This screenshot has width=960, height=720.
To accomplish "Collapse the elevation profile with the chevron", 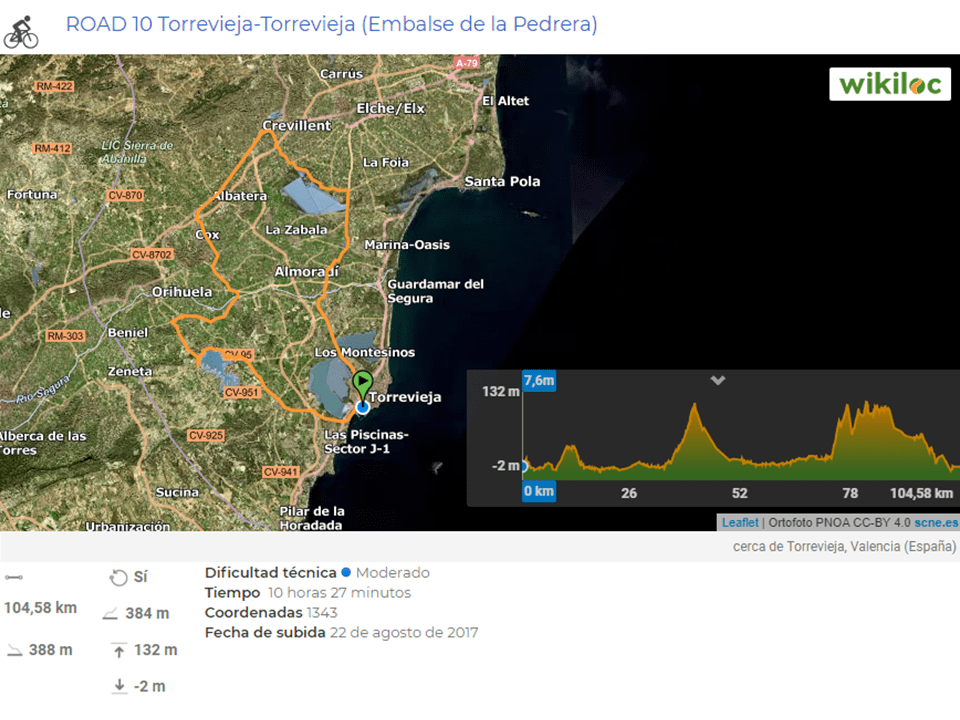I will click(x=717, y=380).
